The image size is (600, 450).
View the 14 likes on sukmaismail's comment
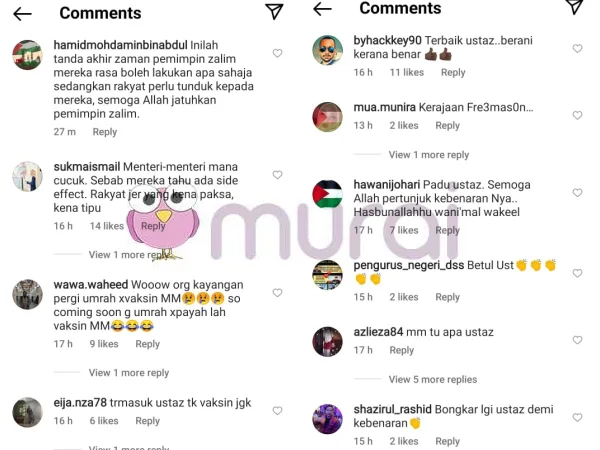pos(107,226)
